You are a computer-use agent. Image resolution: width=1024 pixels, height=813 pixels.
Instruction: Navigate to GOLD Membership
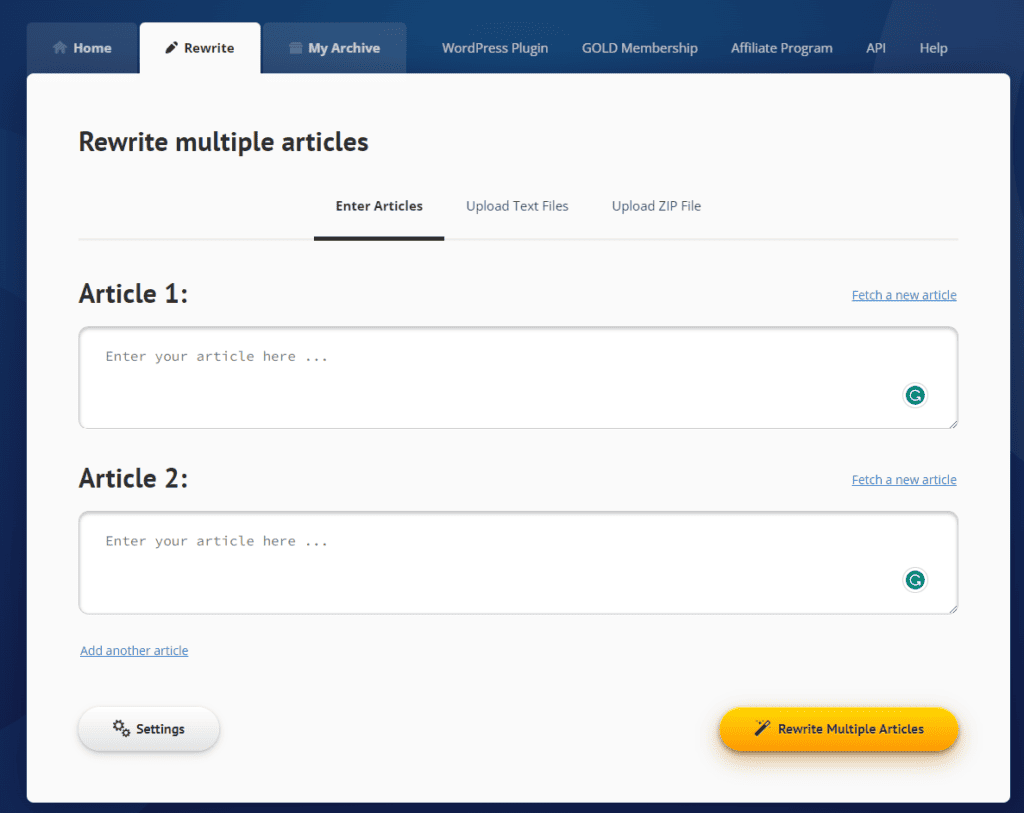pos(639,47)
